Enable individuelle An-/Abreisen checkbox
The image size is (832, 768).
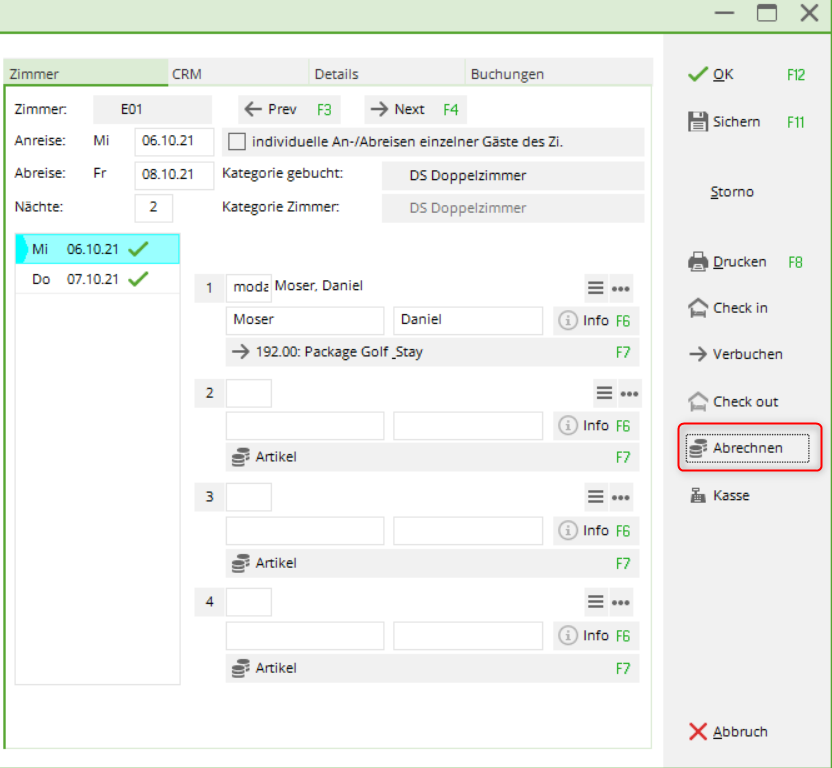click(238, 142)
